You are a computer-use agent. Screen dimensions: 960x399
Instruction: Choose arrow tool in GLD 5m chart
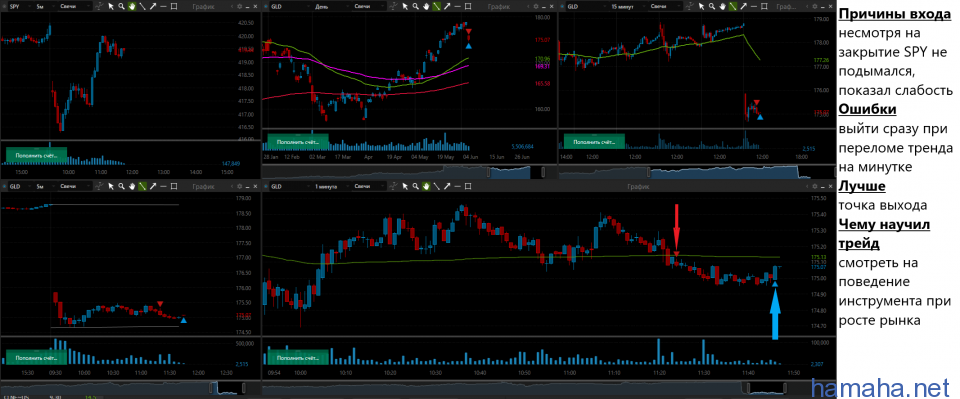click(153, 187)
